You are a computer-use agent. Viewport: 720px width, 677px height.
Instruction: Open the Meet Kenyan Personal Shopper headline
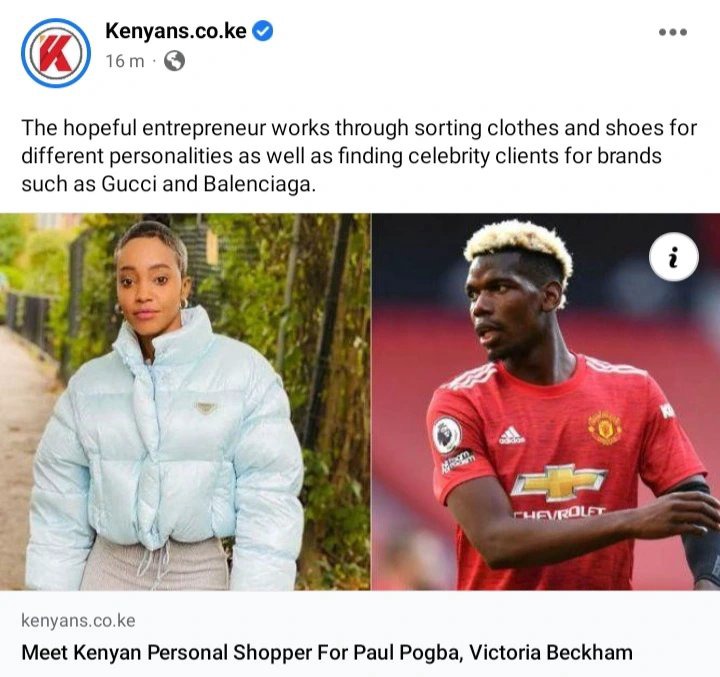click(327, 652)
